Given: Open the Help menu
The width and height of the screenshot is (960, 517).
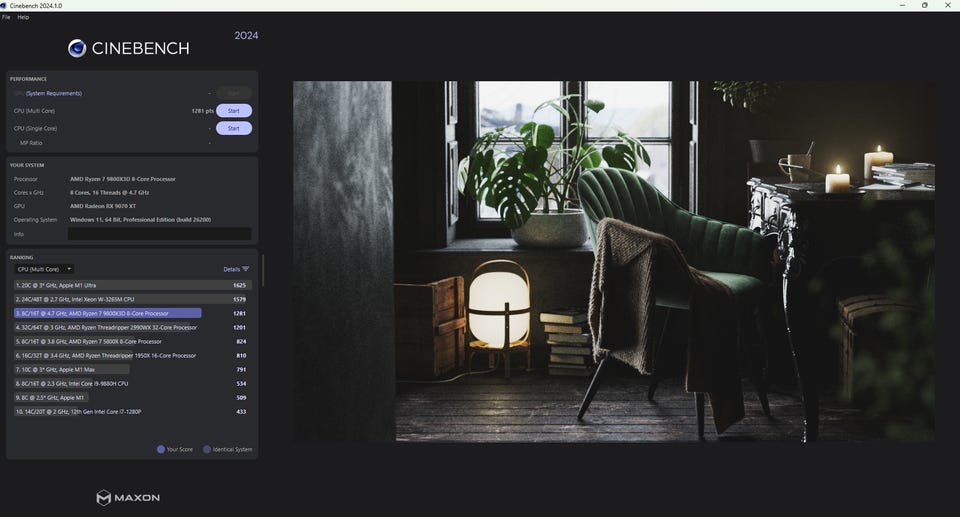Looking at the screenshot, I should 23,17.
